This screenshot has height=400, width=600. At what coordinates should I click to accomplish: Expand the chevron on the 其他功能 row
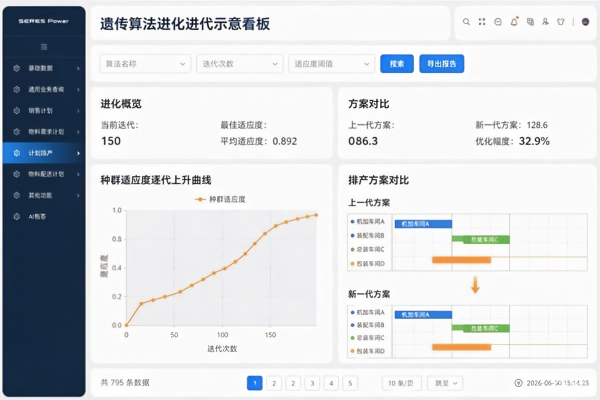click(78, 196)
